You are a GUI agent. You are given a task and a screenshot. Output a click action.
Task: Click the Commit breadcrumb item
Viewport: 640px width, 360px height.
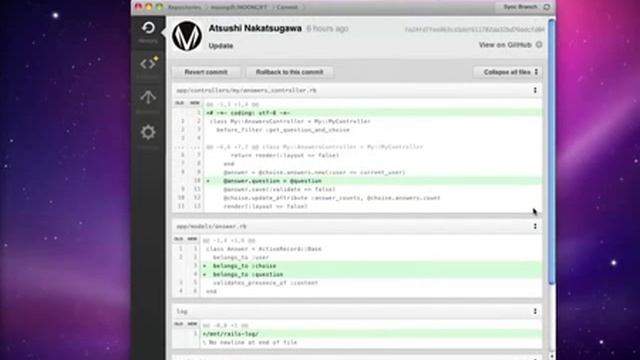pos(287,7)
